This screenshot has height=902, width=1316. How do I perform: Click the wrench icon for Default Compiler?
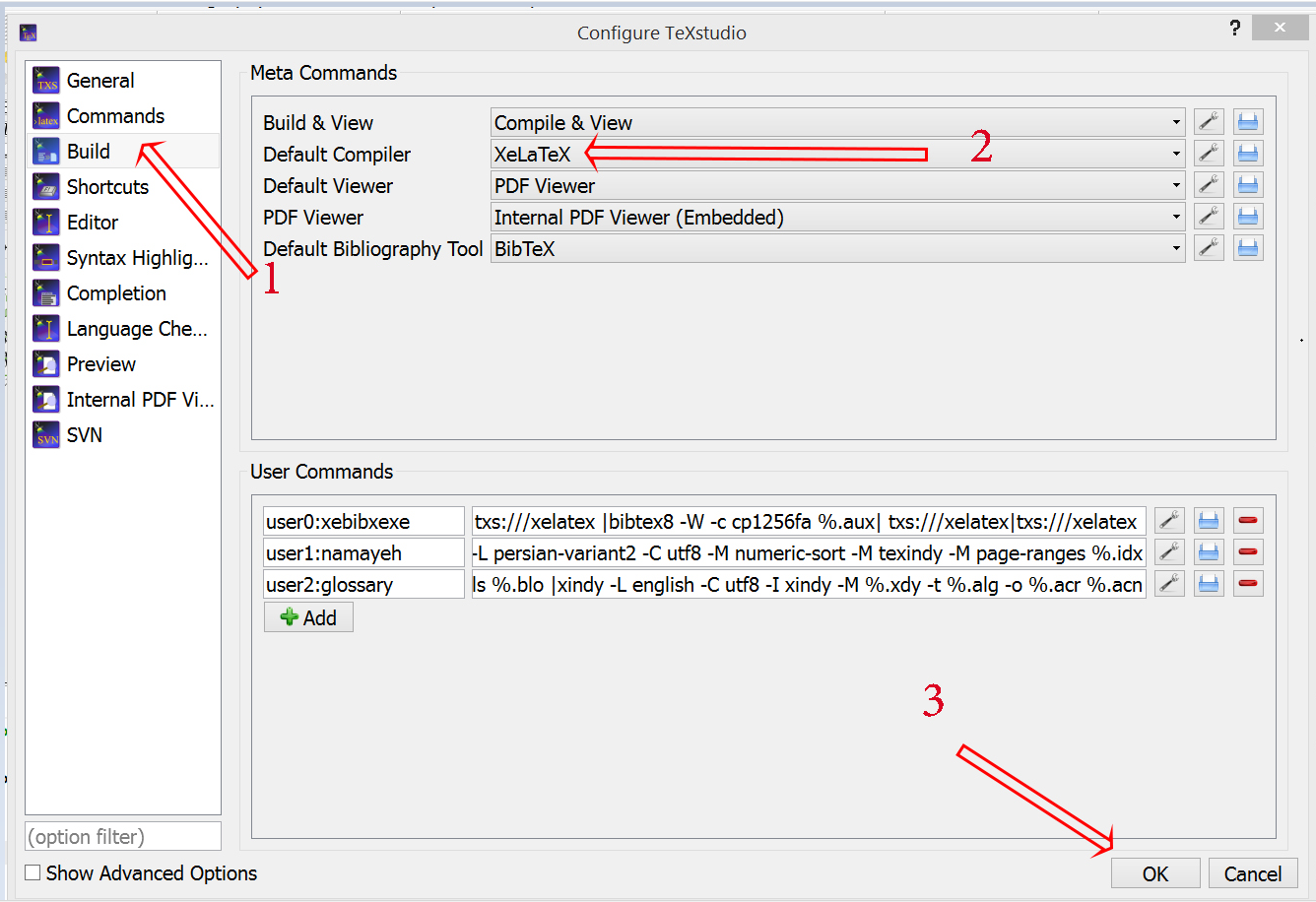(x=1209, y=154)
